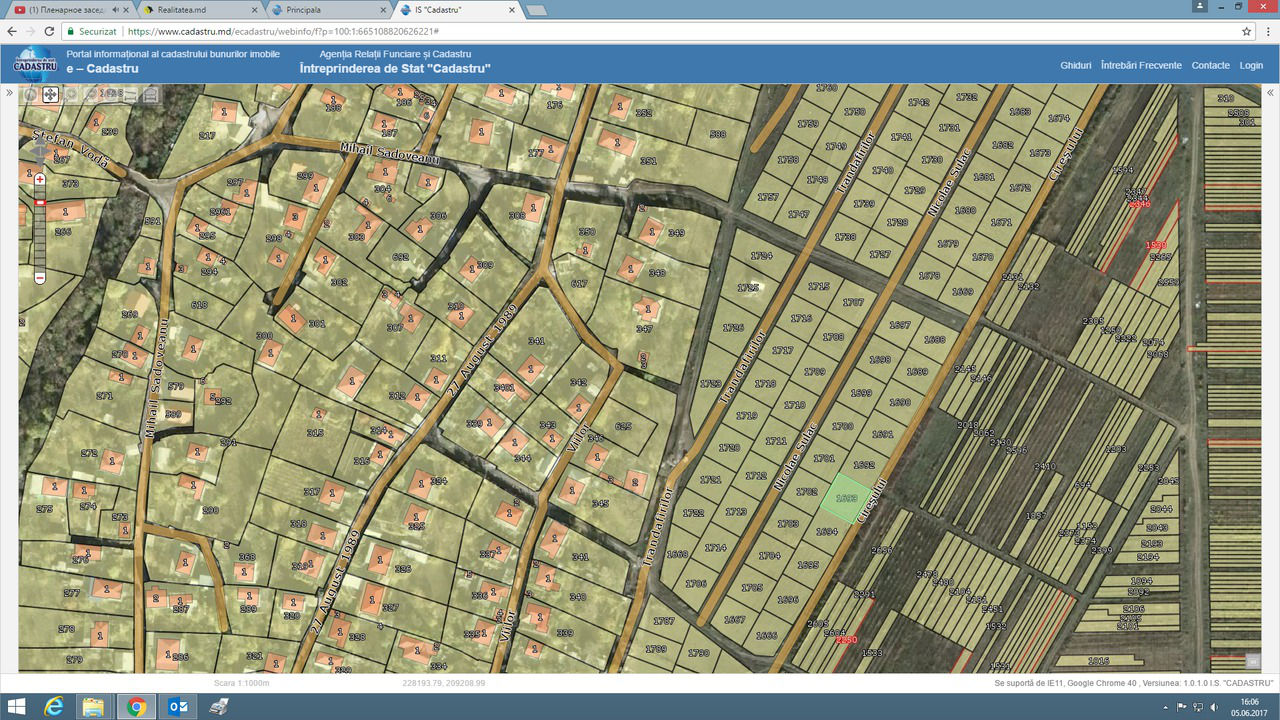Viewport: 1280px width, 720px height.
Task: Zoom in with the red plus button
Action: point(40,180)
